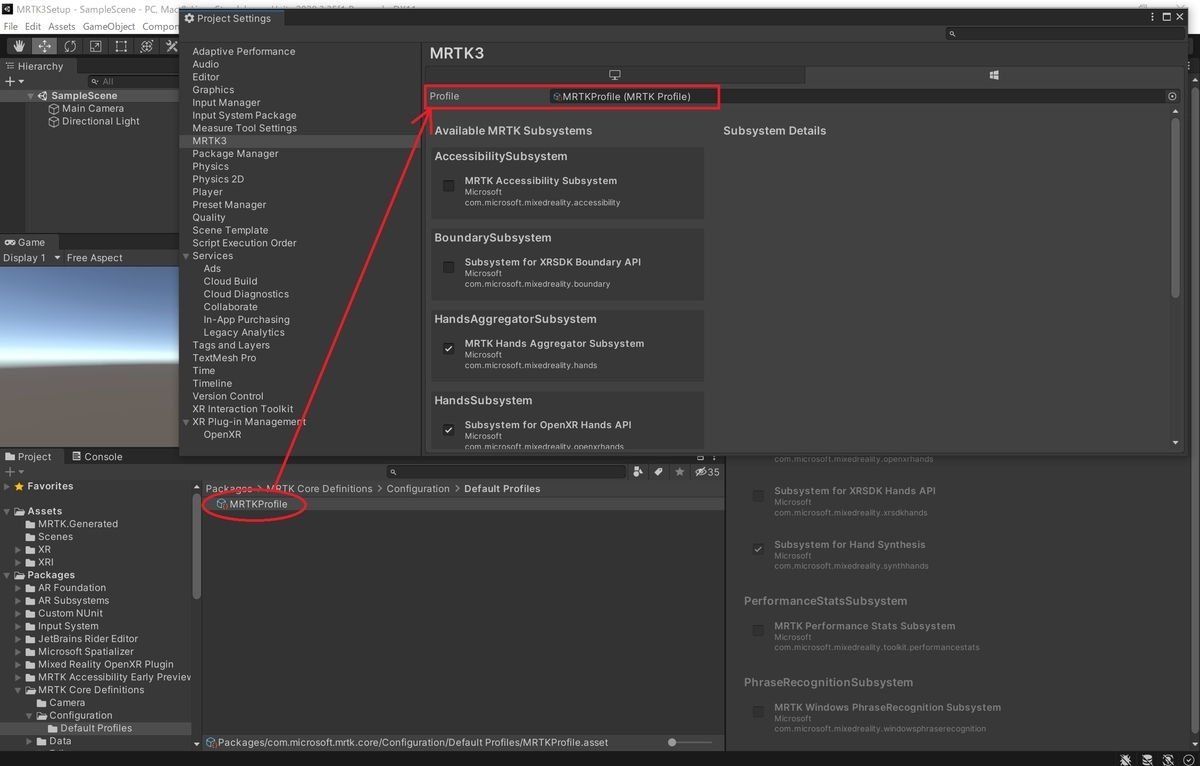Check Subsystem for XRSDK Hands API in background

pos(758,495)
